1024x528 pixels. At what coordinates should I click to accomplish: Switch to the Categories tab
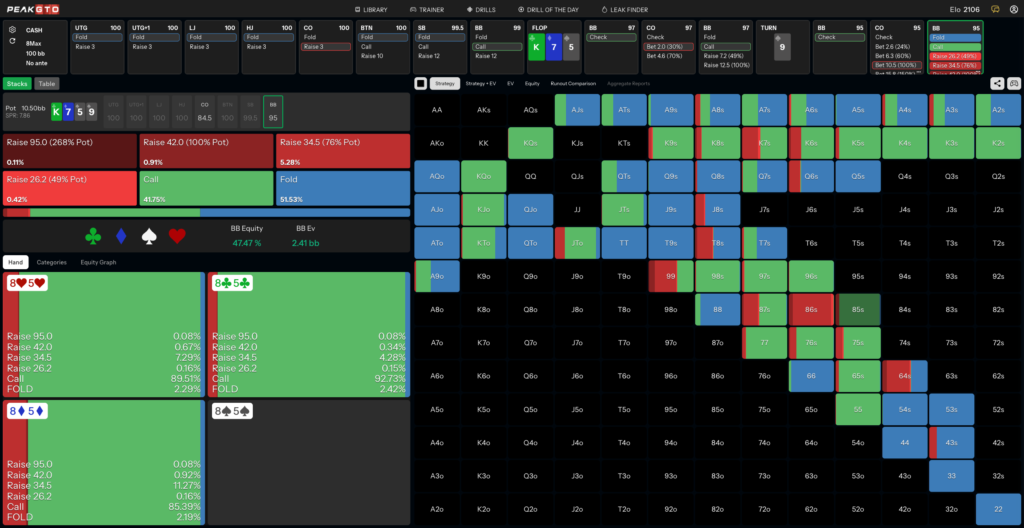[x=52, y=262]
